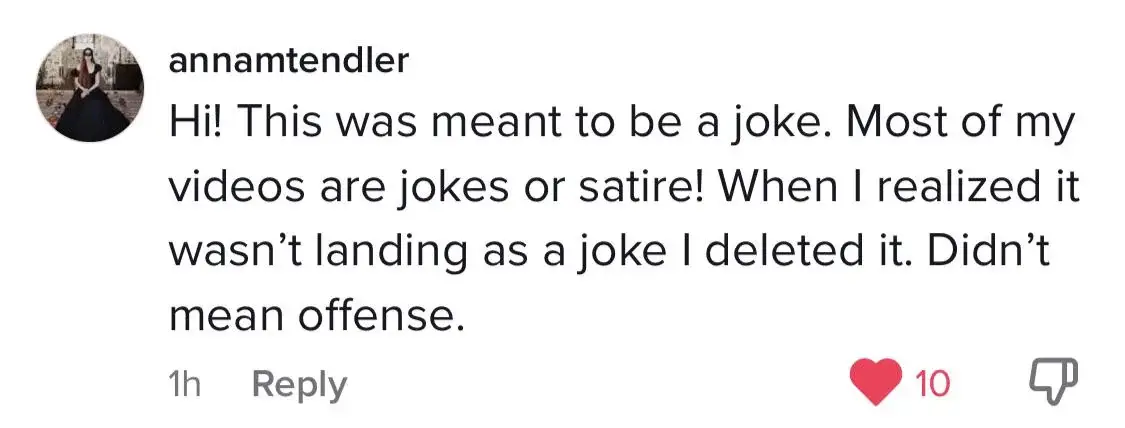Reply to annamtendler's comment
This screenshot has width=1125, height=428.
point(299,384)
